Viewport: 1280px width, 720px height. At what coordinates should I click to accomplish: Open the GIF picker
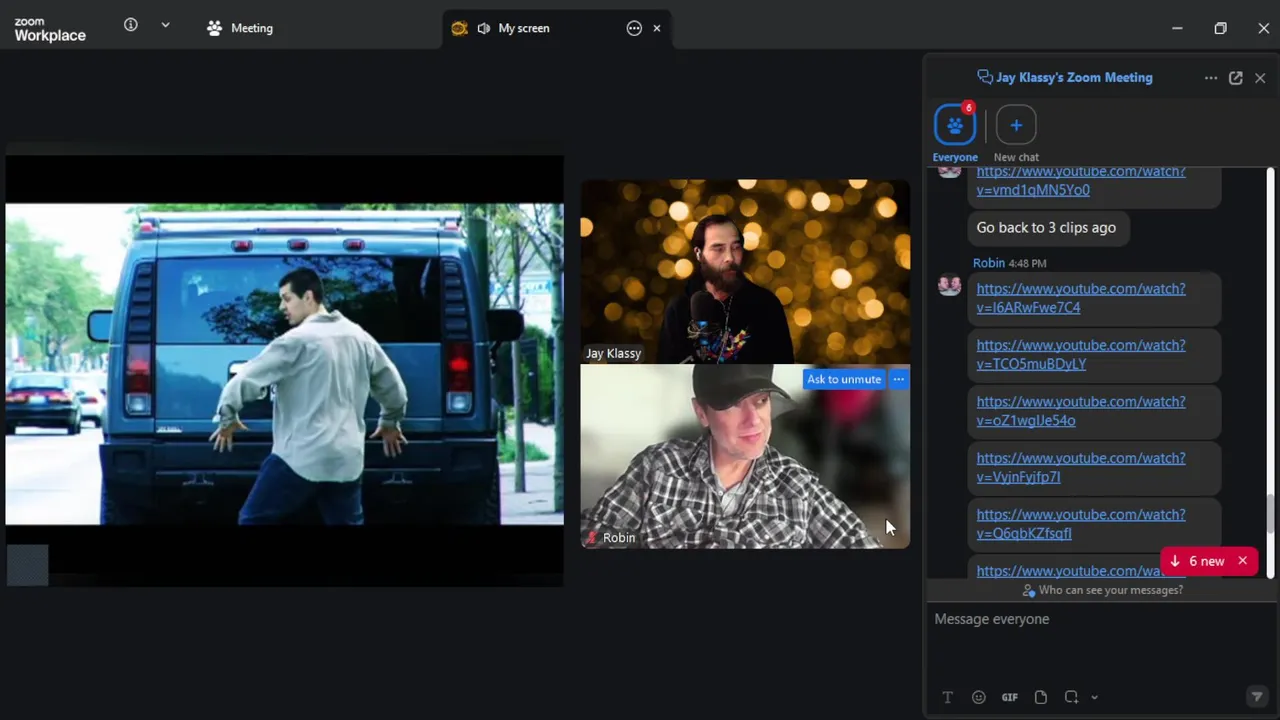(1009, 697)
